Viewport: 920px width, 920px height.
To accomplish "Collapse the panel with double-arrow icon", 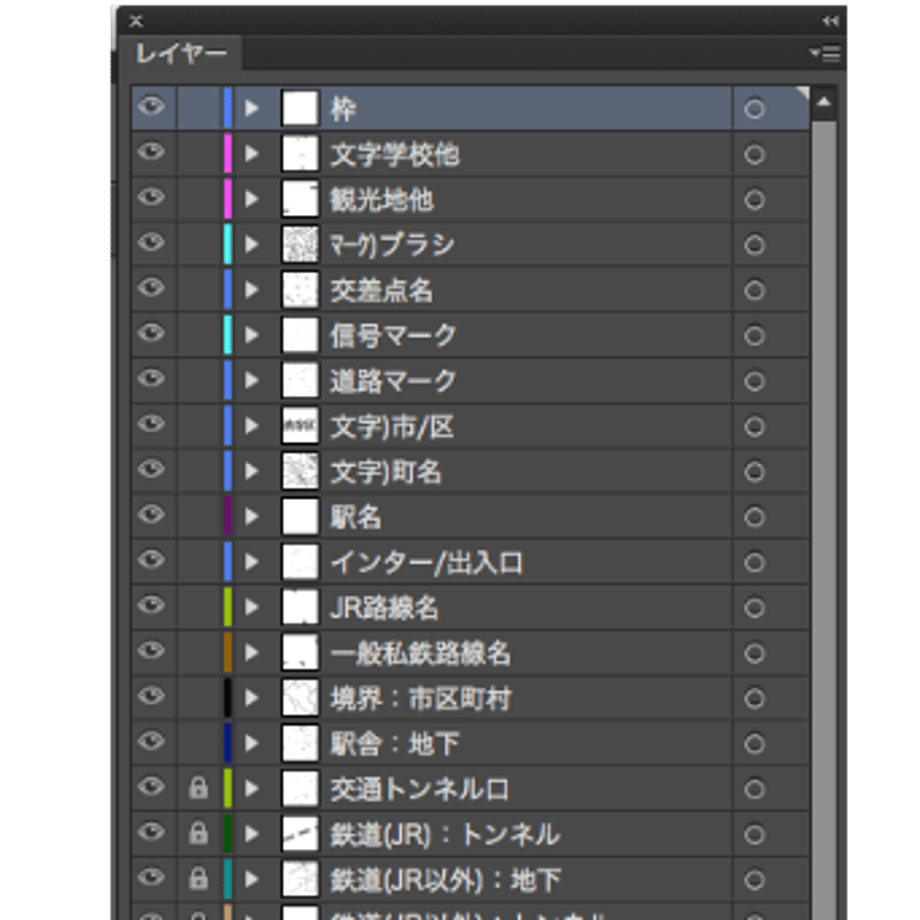I will pos(830,21).
